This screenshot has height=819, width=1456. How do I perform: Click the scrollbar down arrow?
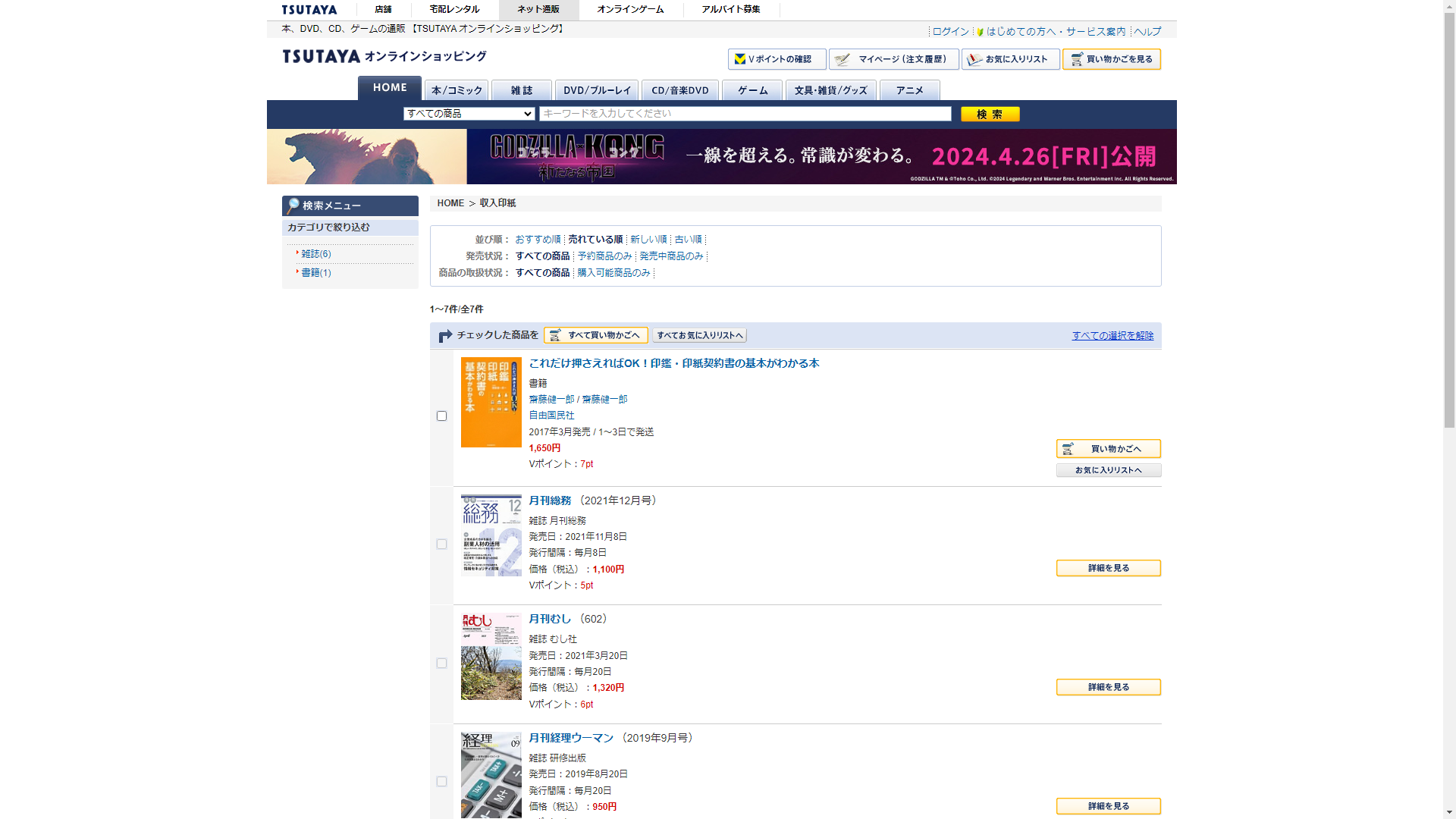click(1449, 812)
